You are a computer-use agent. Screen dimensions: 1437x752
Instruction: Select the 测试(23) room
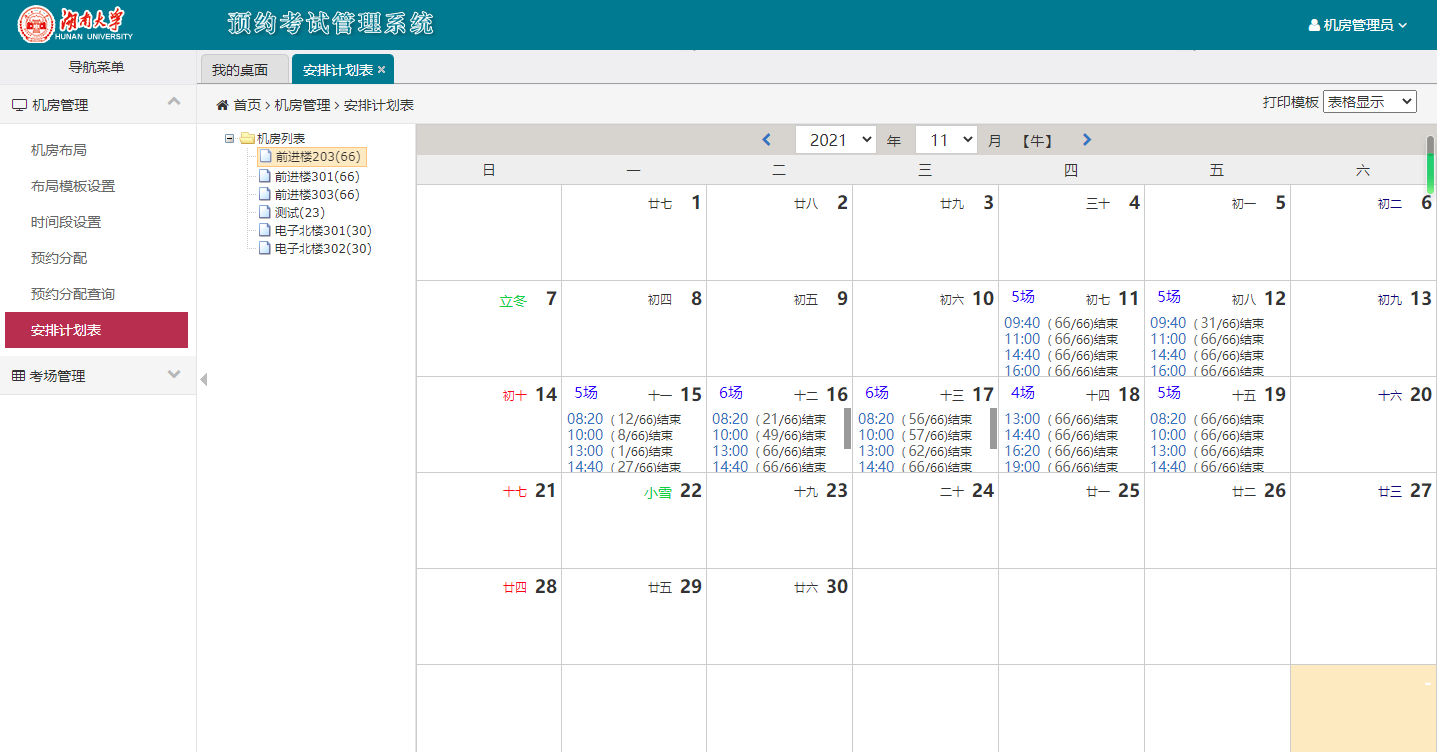[x=300, y=212]
